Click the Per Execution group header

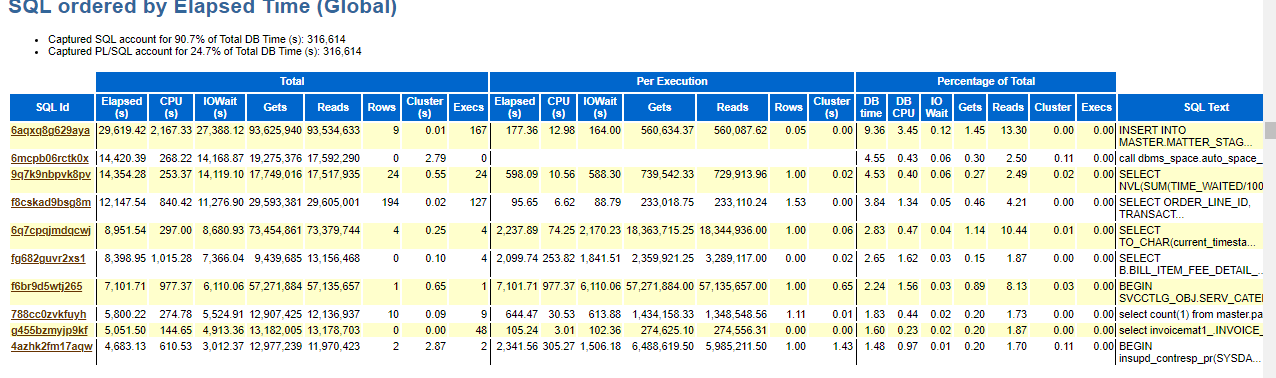tap(672, 81)
